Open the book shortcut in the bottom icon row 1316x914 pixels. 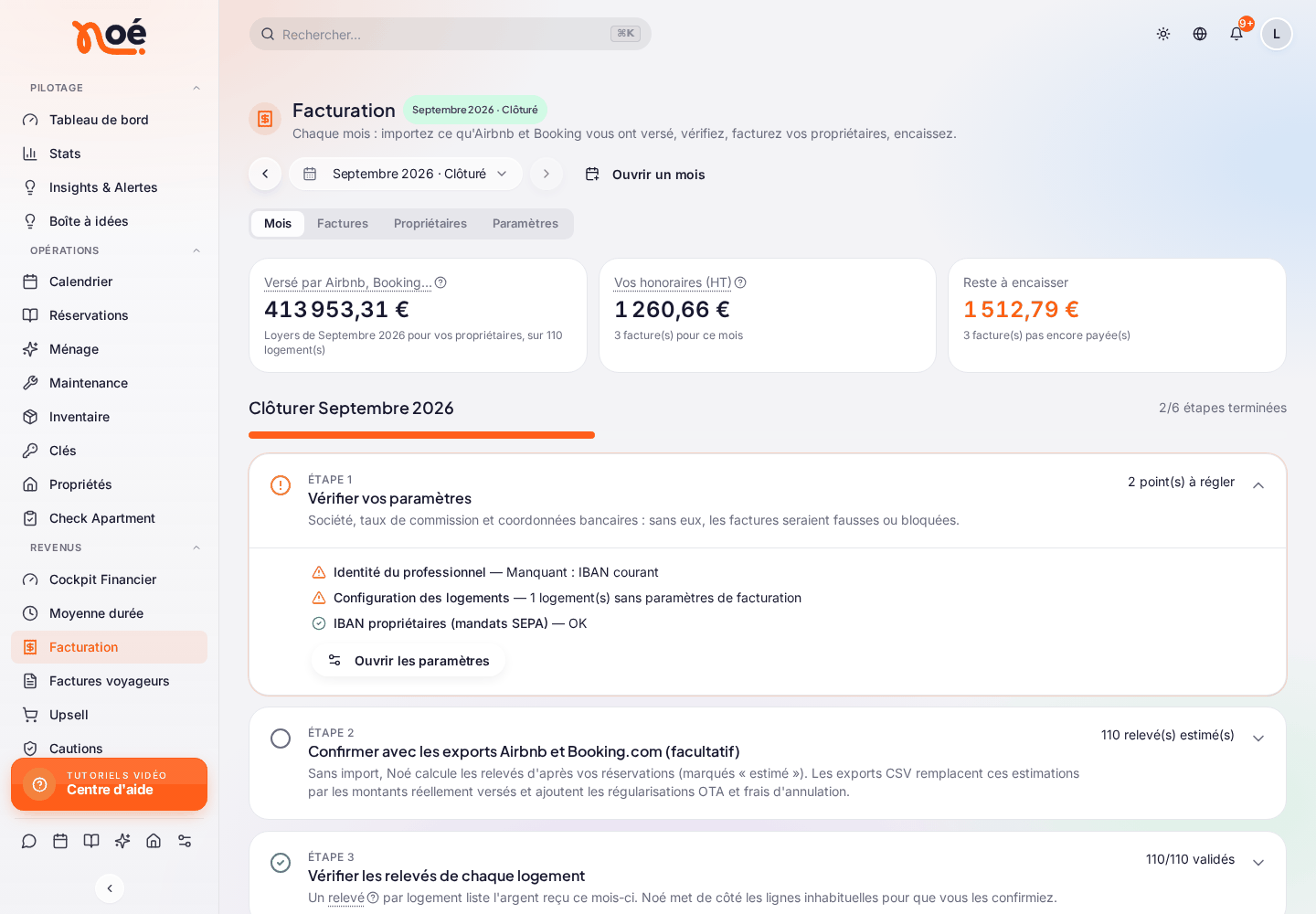[x=91, y=841]
